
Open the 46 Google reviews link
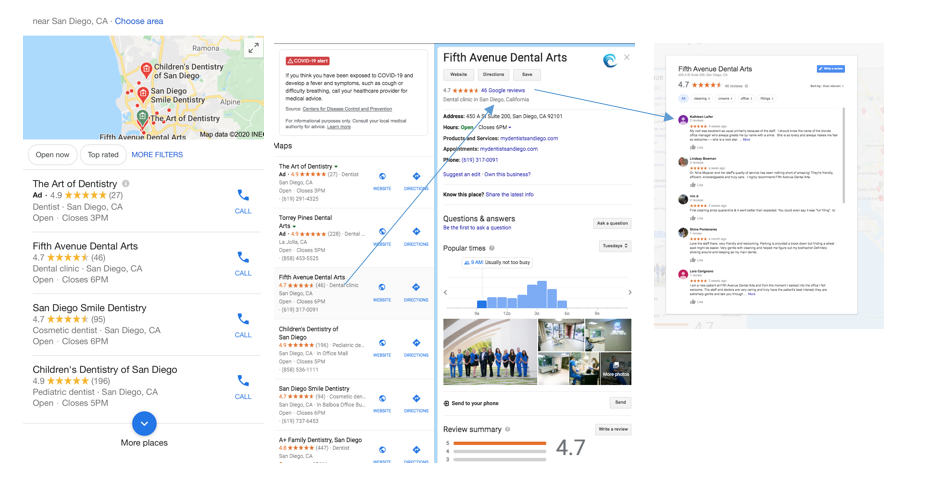pyautogui.click(x=502, y=91)
